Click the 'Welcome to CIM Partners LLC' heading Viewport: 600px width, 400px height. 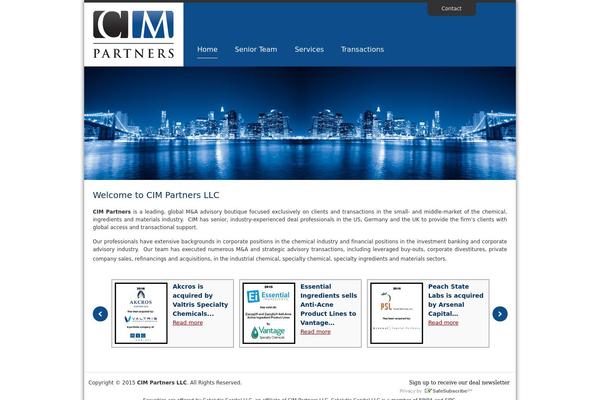[156, 195]
